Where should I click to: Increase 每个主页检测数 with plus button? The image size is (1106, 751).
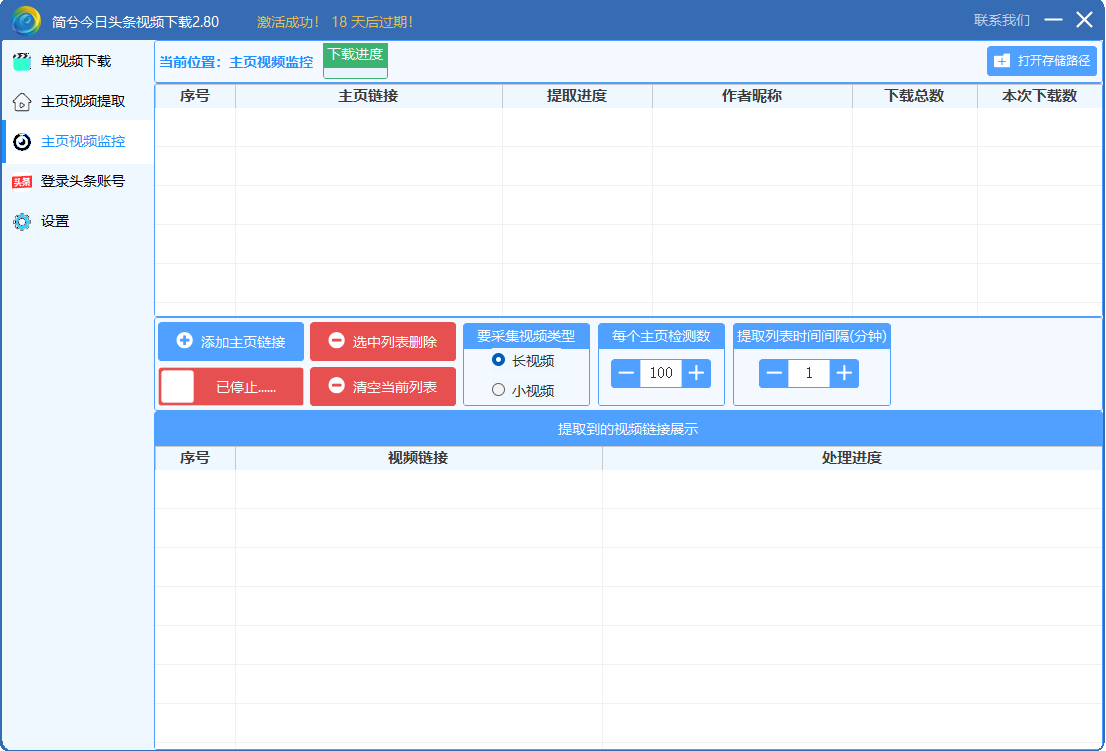(x=697, y=373)
